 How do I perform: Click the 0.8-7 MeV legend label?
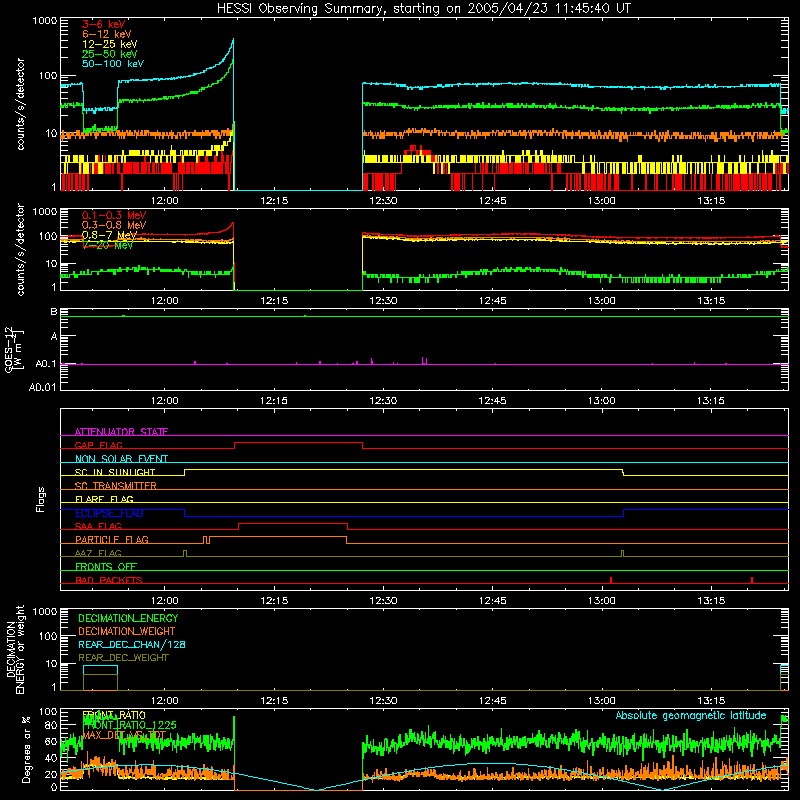point(109,235)
